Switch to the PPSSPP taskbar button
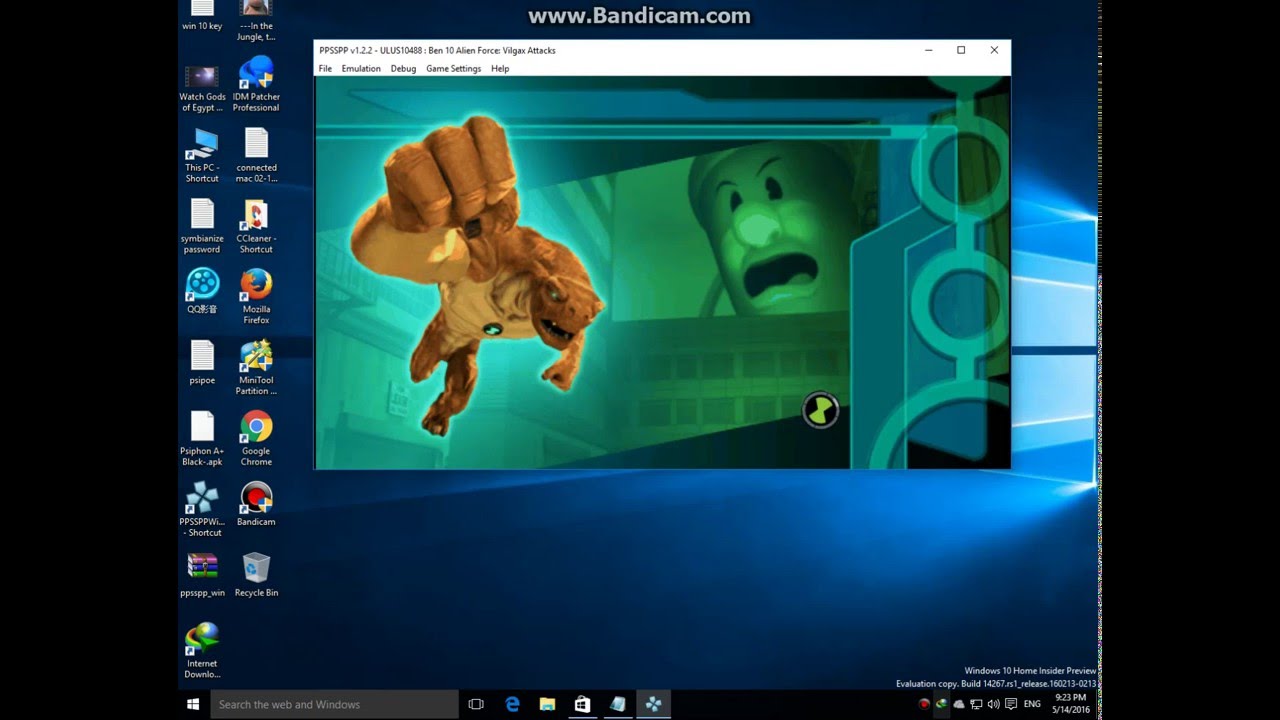 653,704
